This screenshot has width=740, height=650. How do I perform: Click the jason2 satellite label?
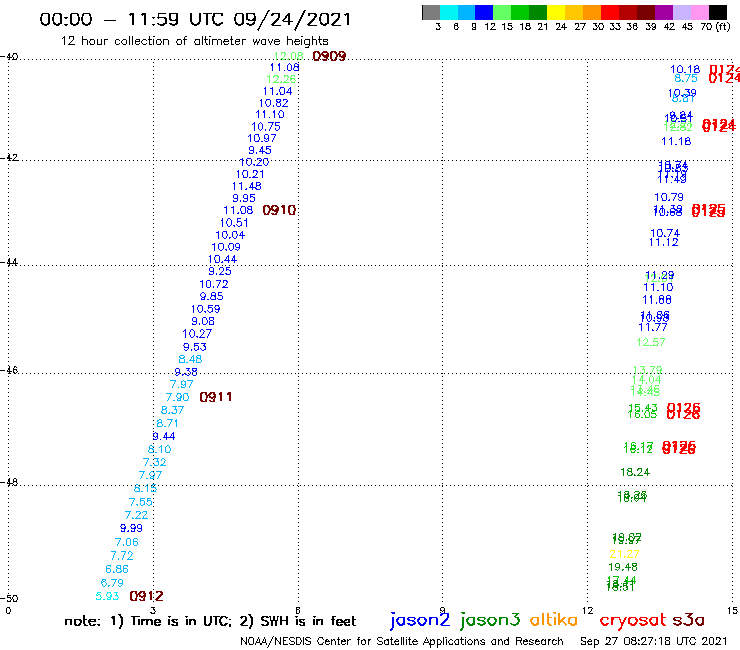click(x=420, y=621)
